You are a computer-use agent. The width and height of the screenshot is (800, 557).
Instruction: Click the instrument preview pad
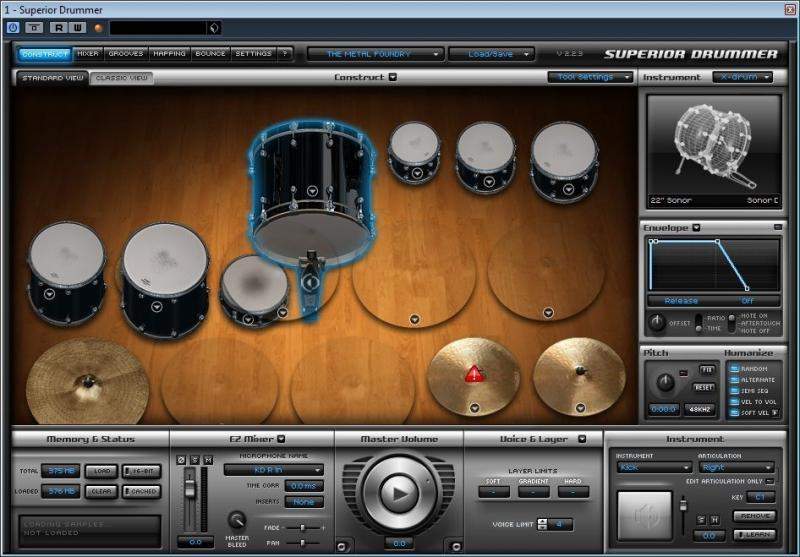click(644, 516)
